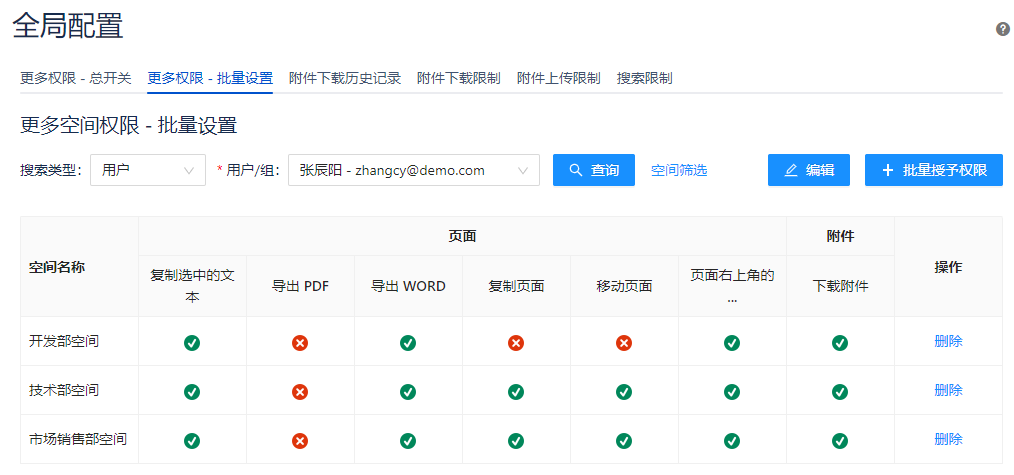Click green check for 技术部空间 复制选中的文本
1014x475 pixels.
pos(192,391)
